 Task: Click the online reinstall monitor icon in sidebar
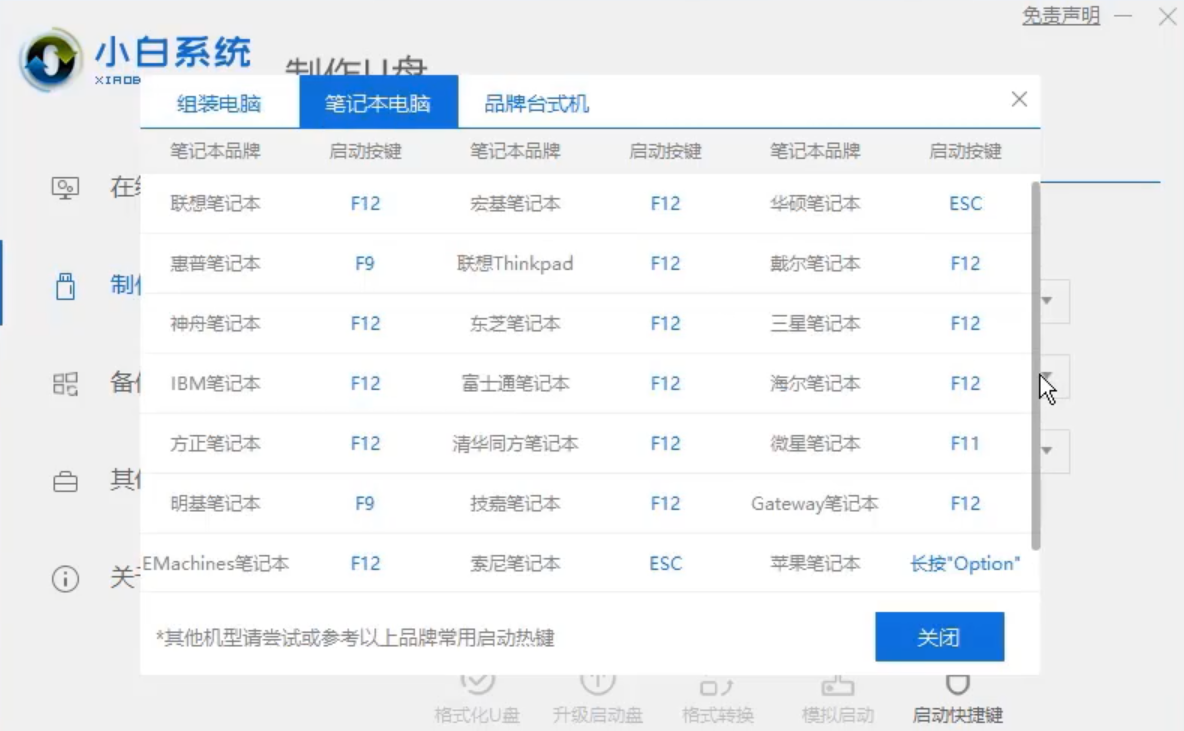[66, 187]
